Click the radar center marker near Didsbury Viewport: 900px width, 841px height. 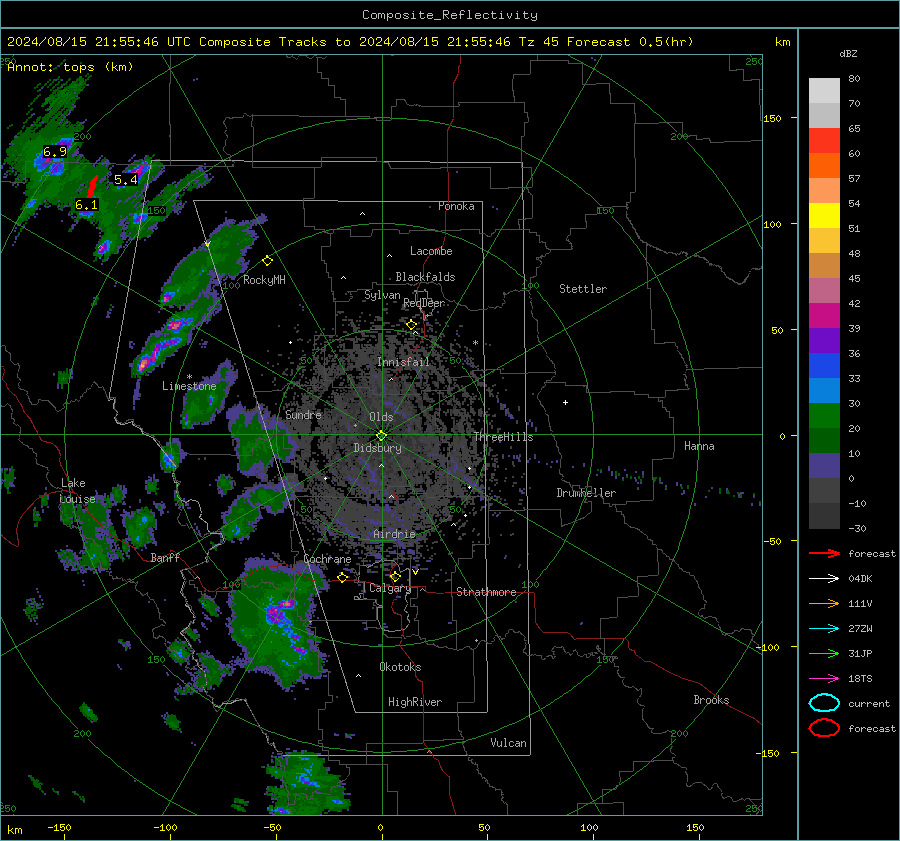[381, 436]
